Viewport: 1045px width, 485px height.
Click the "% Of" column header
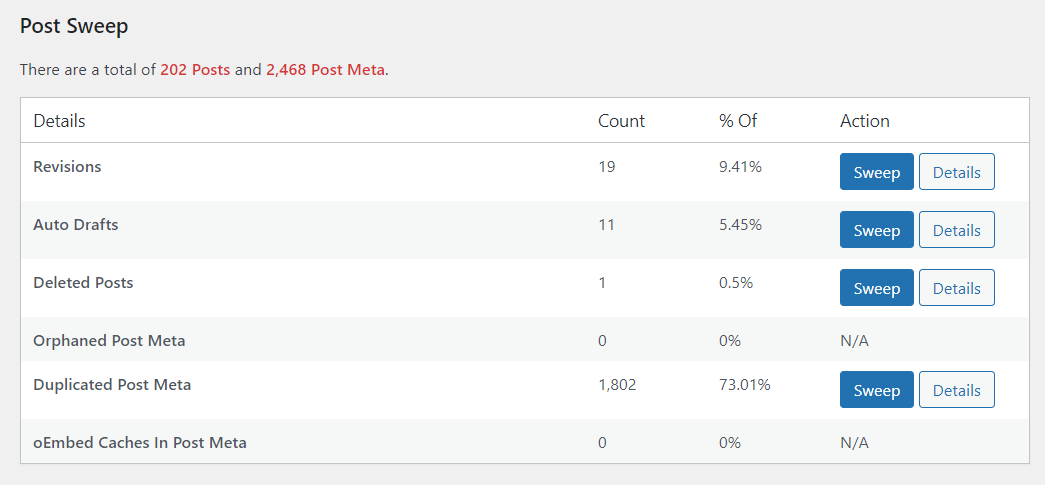(738, 121)
